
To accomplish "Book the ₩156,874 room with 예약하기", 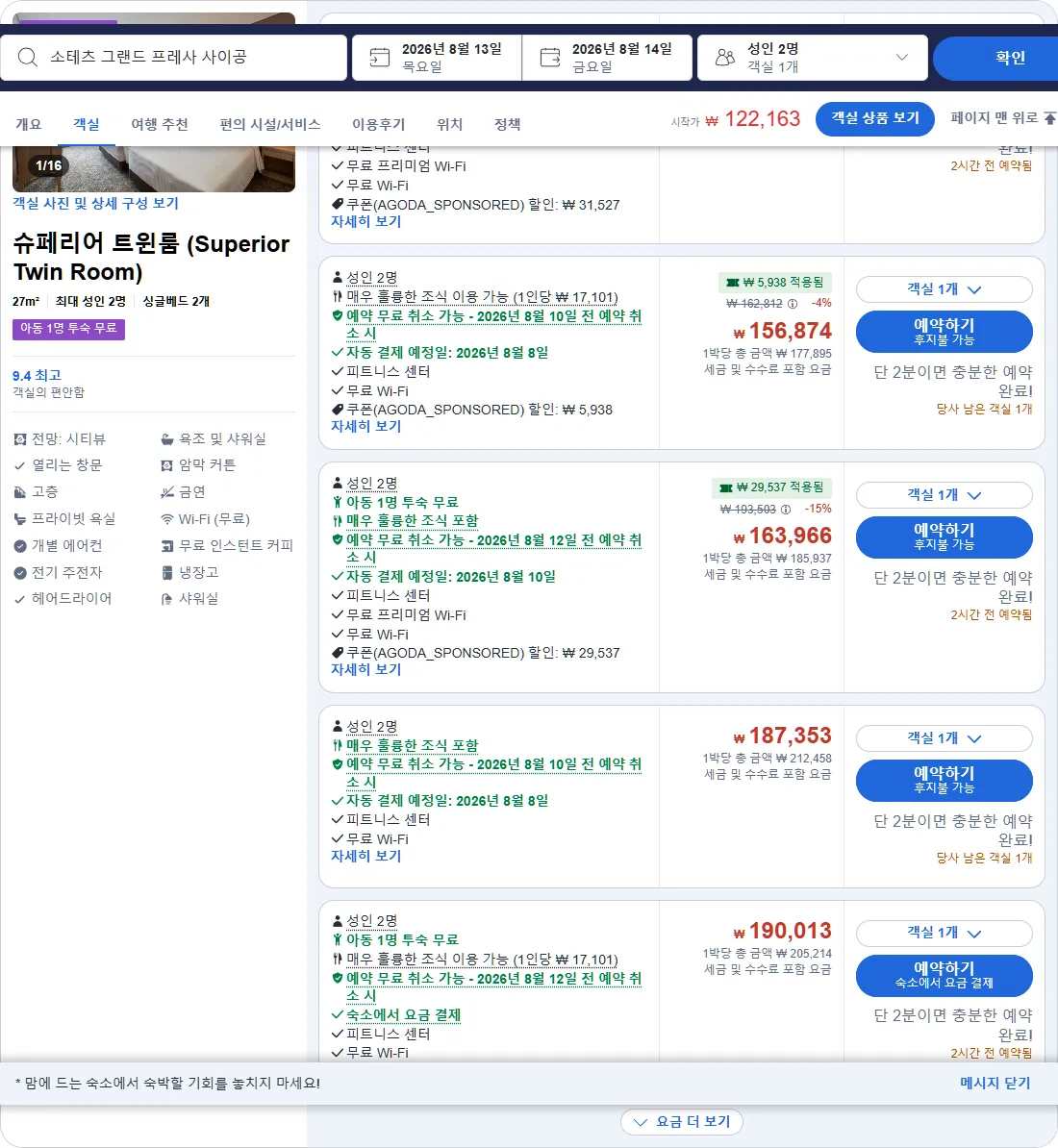I will [x=944, y=332].
